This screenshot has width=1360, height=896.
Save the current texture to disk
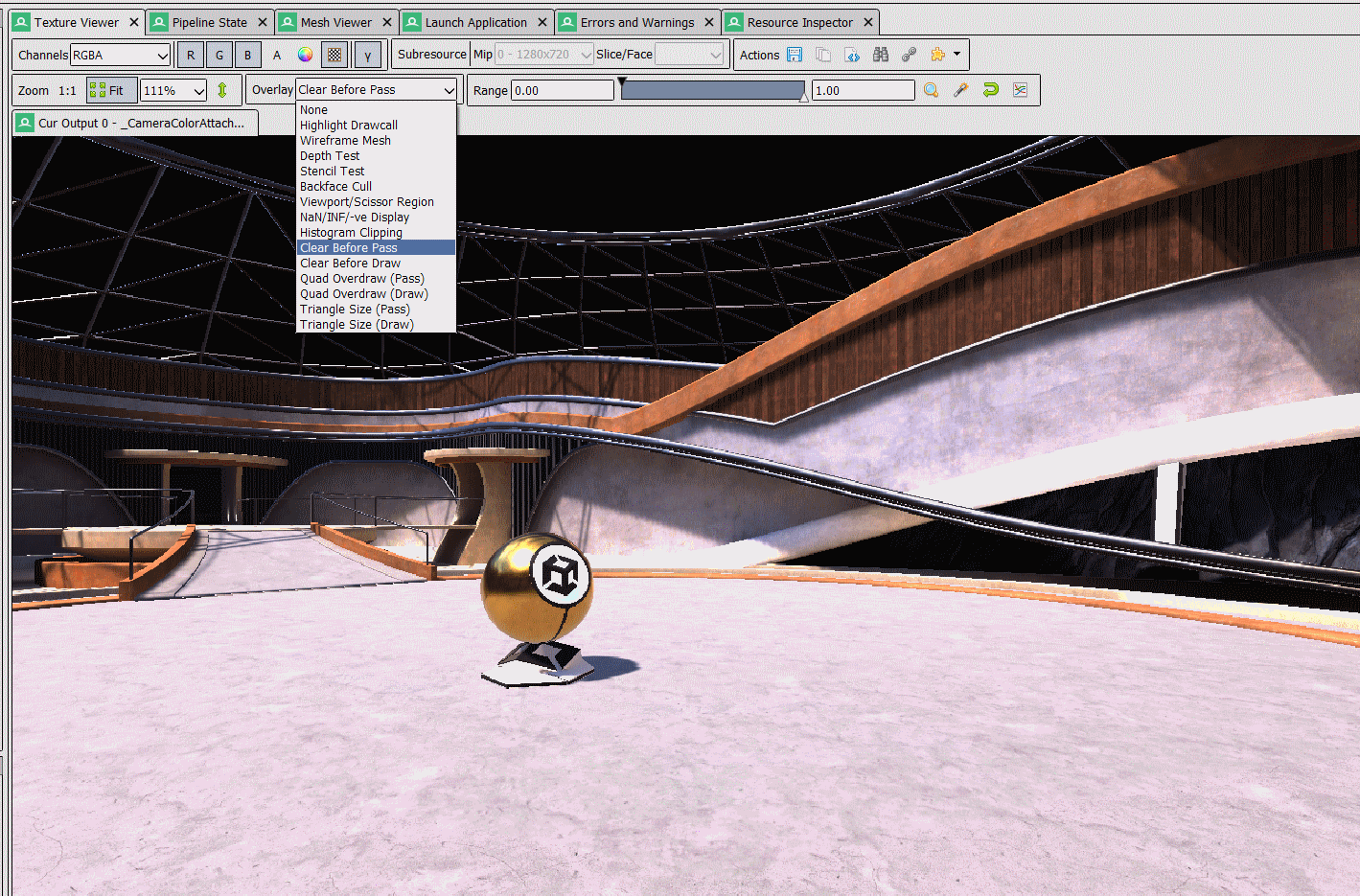(795, 55)
